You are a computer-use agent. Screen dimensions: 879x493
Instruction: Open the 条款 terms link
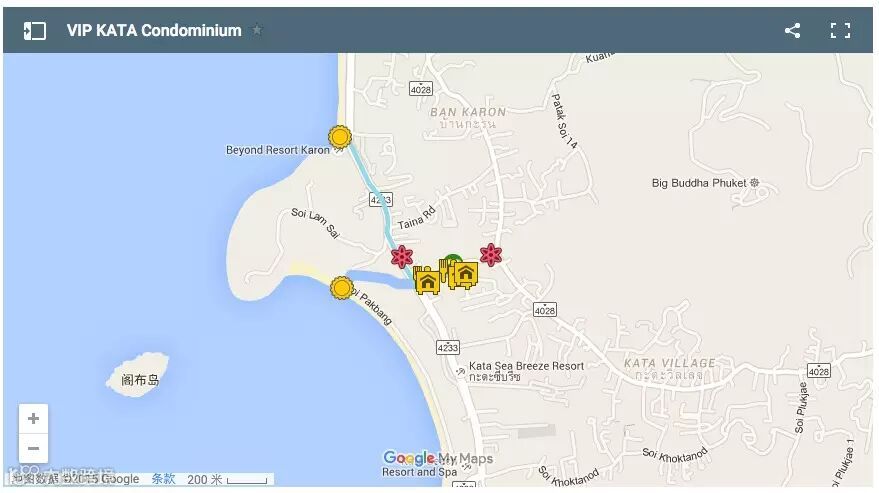163,479
